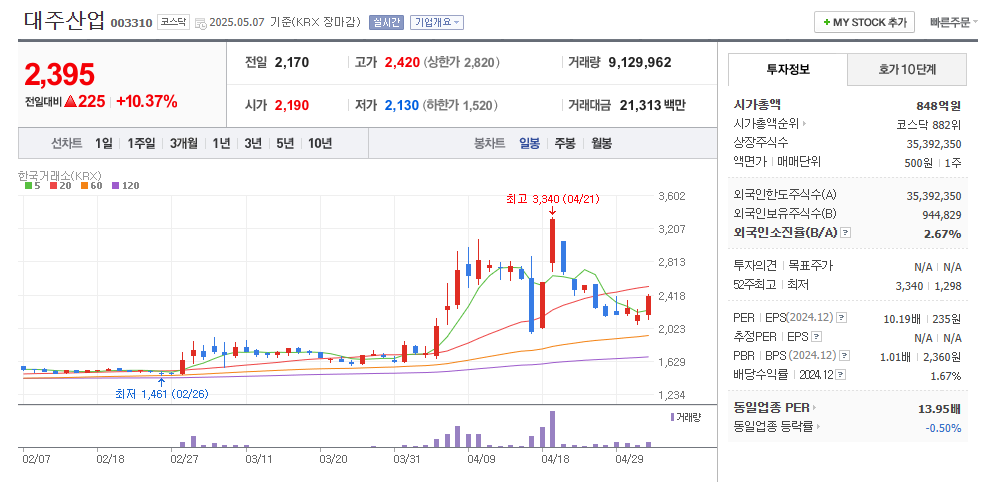The image size is (992, 482).
Task: Select the 10년 line chart period
Action: pyautogui.click(x=320, y=144)
